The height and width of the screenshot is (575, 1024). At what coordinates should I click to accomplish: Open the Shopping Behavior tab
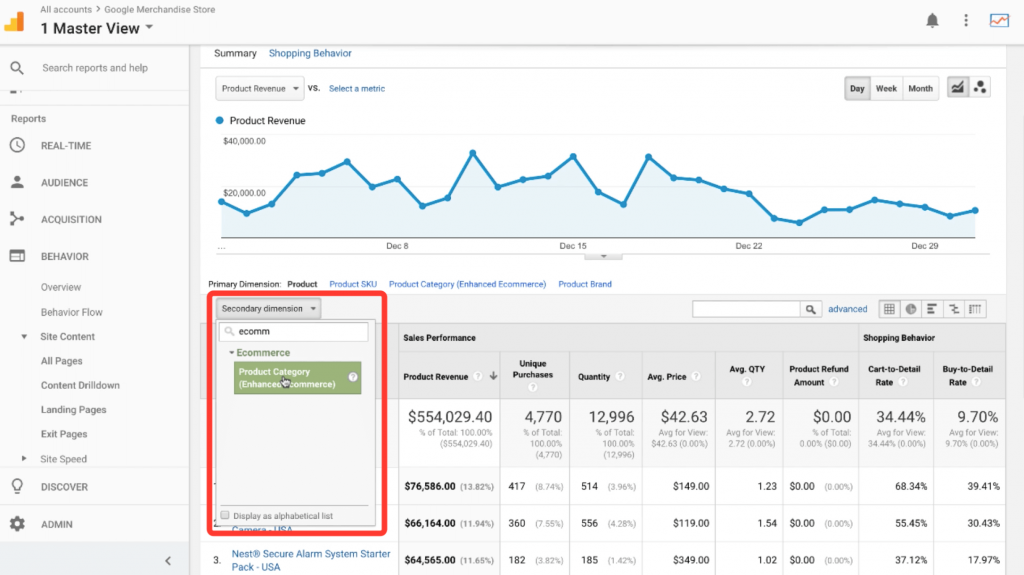310,53
